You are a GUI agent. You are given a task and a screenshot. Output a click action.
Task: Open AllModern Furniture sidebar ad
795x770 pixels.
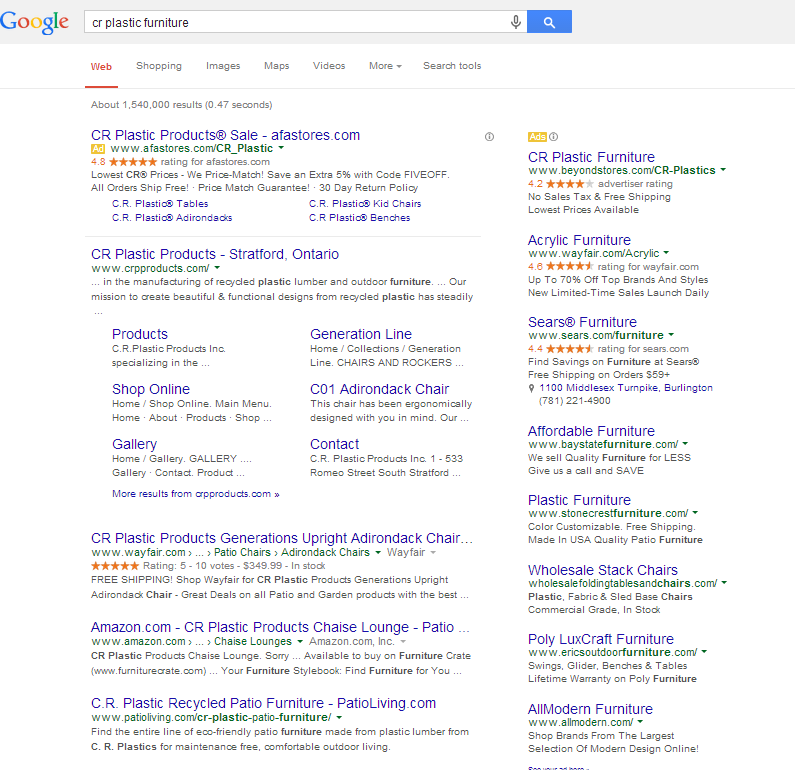pos(590,709)
